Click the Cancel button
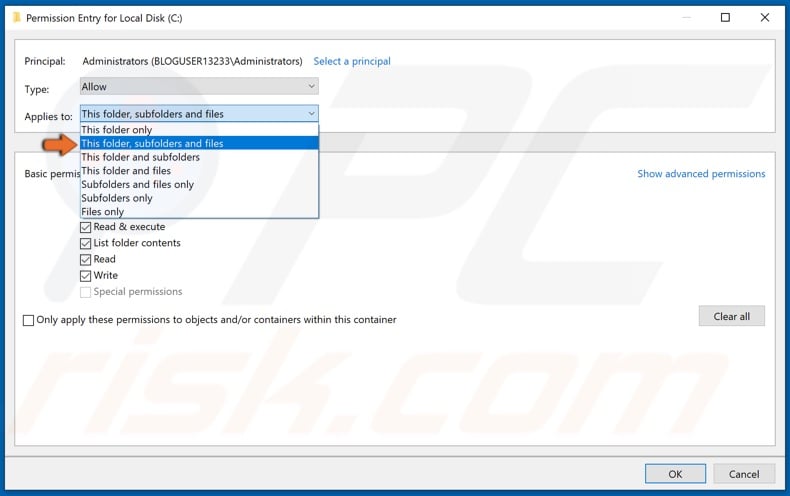This screenshot has width=790, height=496. click(x=744, y=474)
